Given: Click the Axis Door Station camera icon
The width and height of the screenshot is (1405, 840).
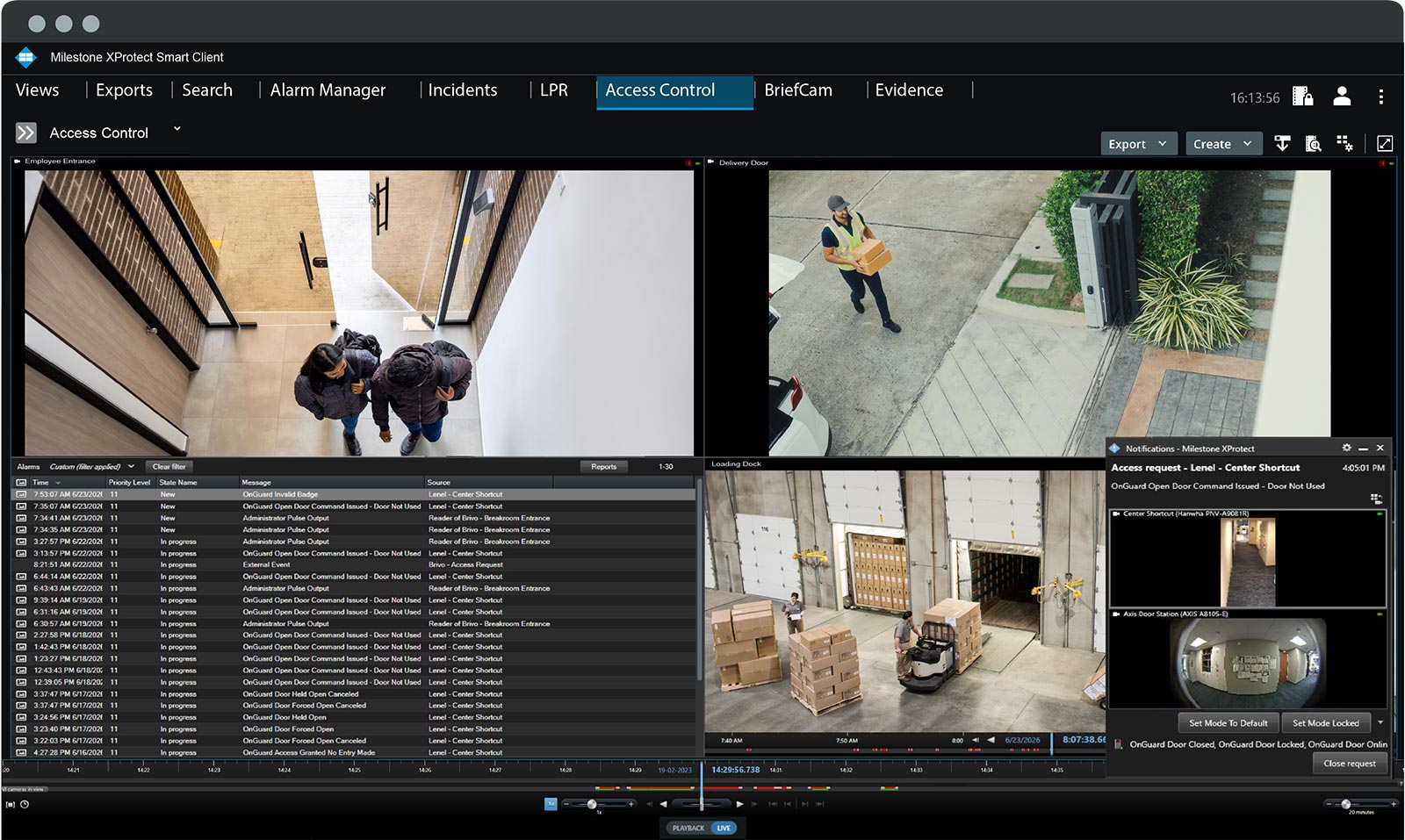Looking at the screenshot, I should tap(1116, 614).
